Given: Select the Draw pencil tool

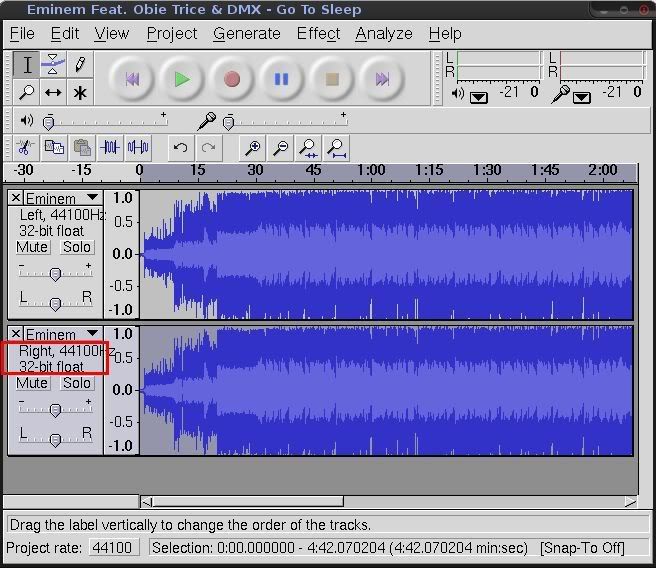Looking at the screenshot, I should click(79, 64).
